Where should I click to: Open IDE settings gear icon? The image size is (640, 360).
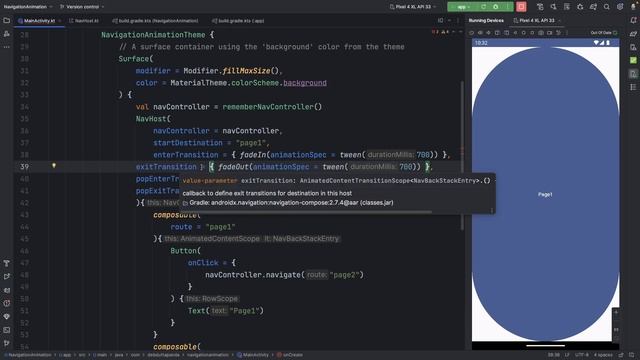click(620, 7)
